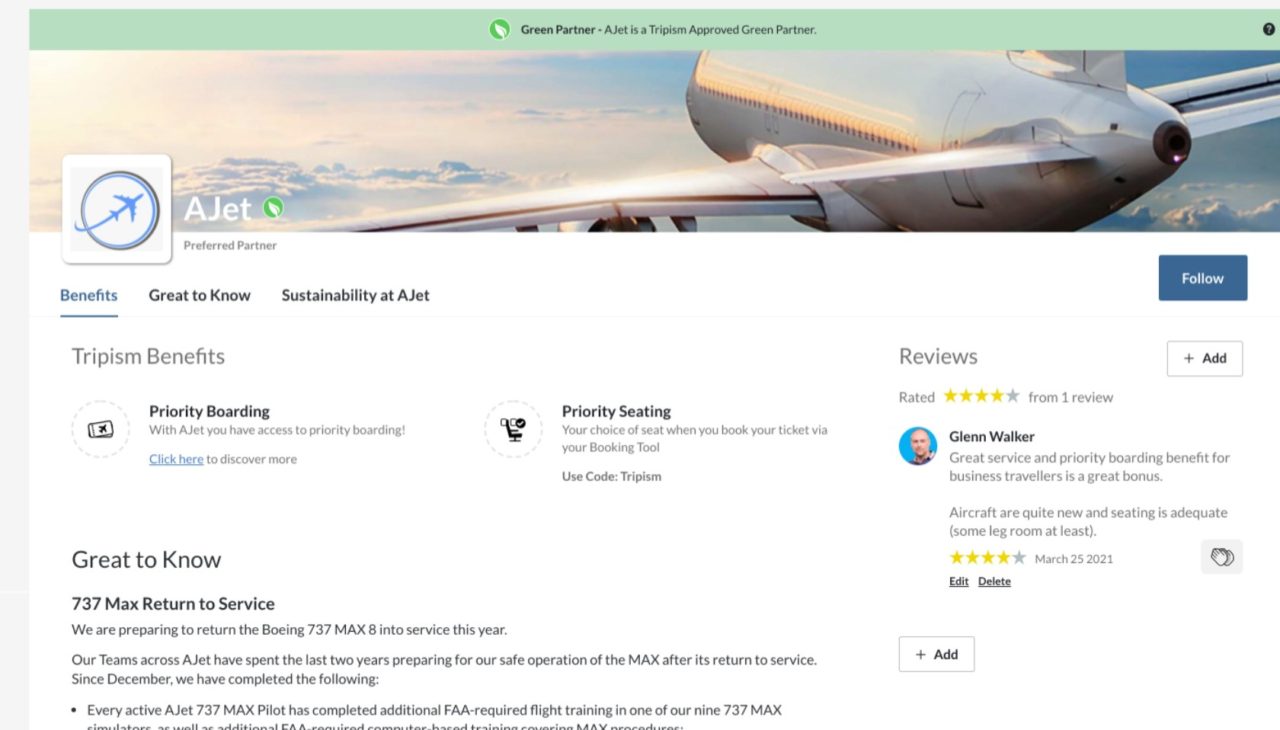
Task: Click the from 1 review text
Action: pos(1071,397)
